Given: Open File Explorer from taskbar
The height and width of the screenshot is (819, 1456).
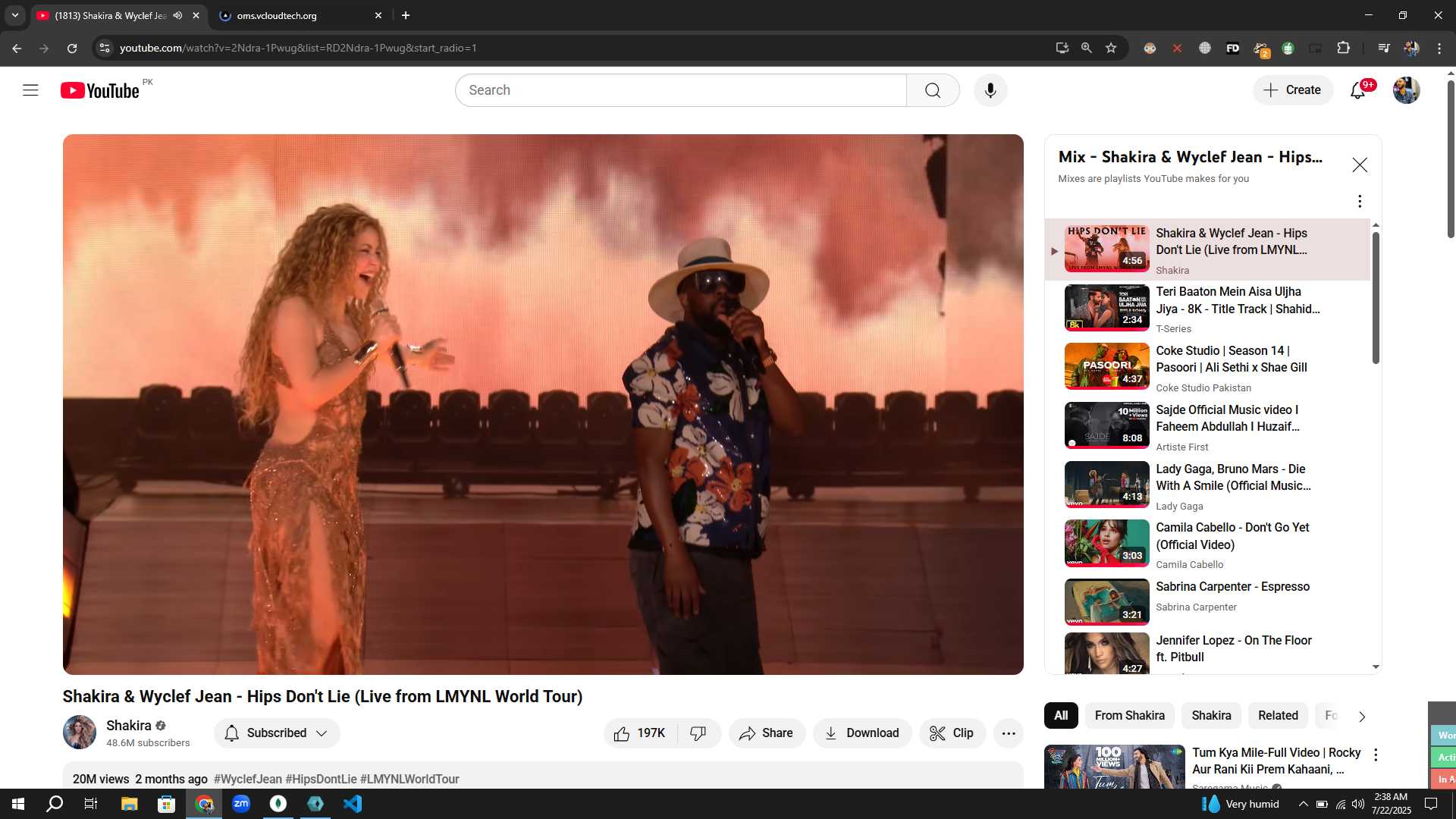Looking at the screenshot, I should click(x=129, y=804).
